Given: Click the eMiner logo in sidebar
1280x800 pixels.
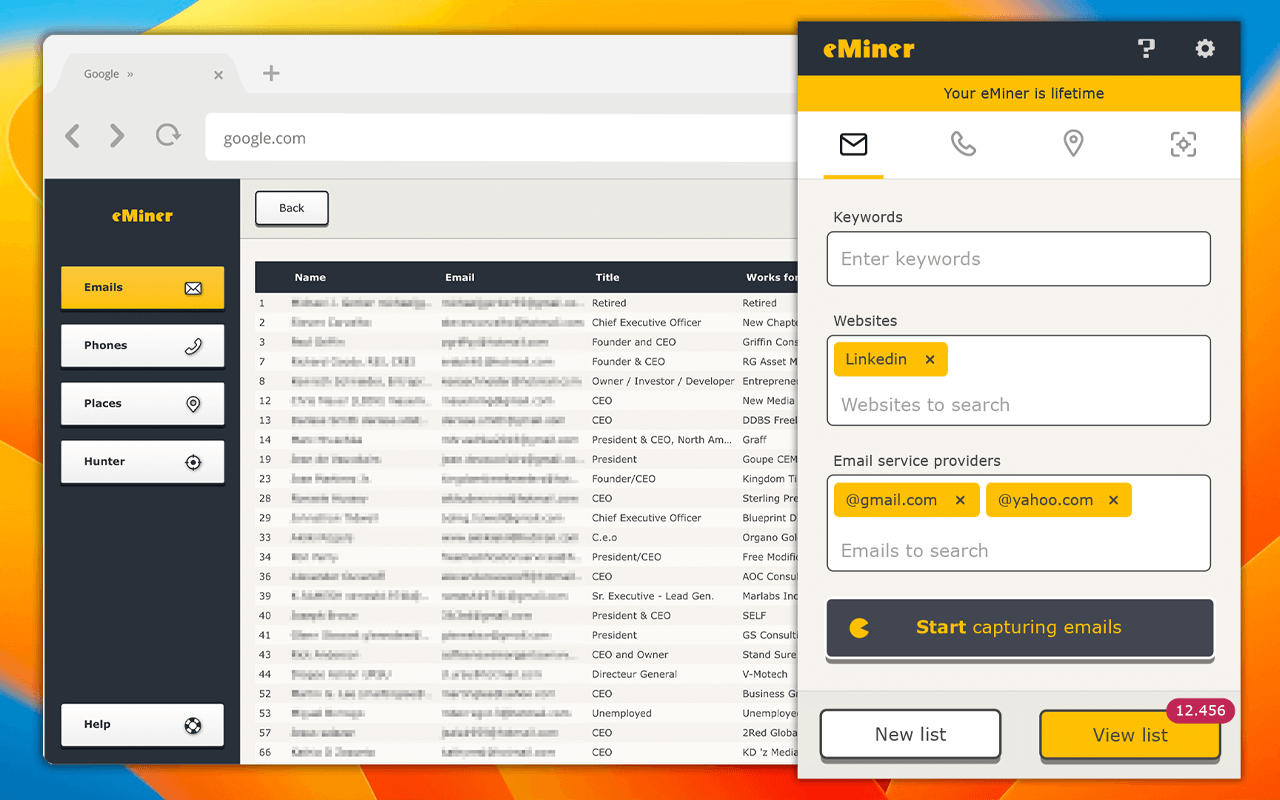Looking at the screenshot, I should coord(142,215).
